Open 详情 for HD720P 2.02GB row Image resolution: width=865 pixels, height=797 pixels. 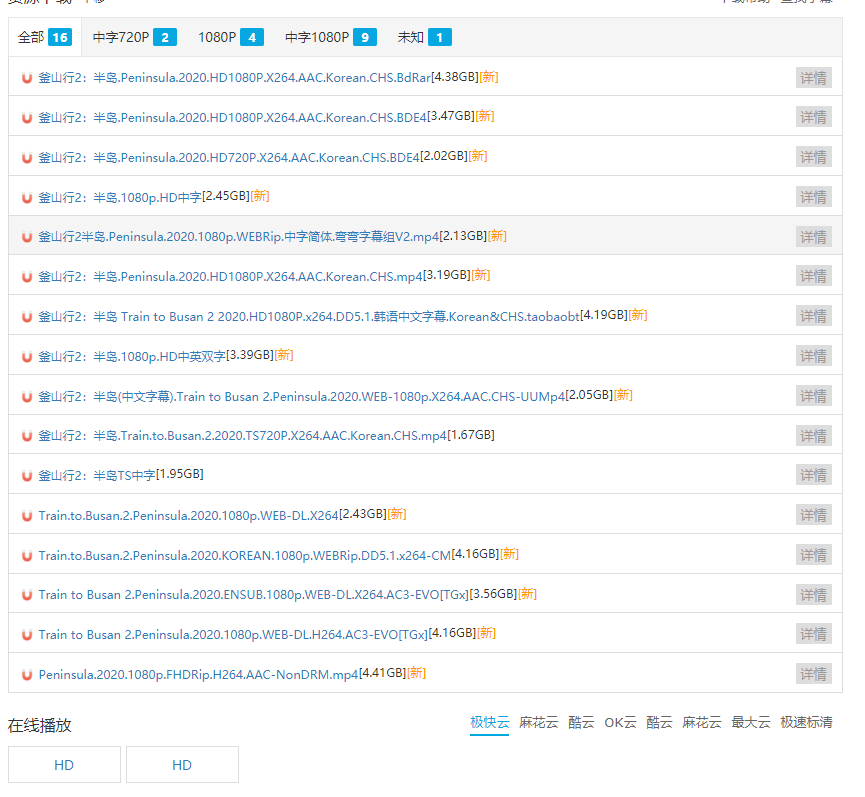813,157
